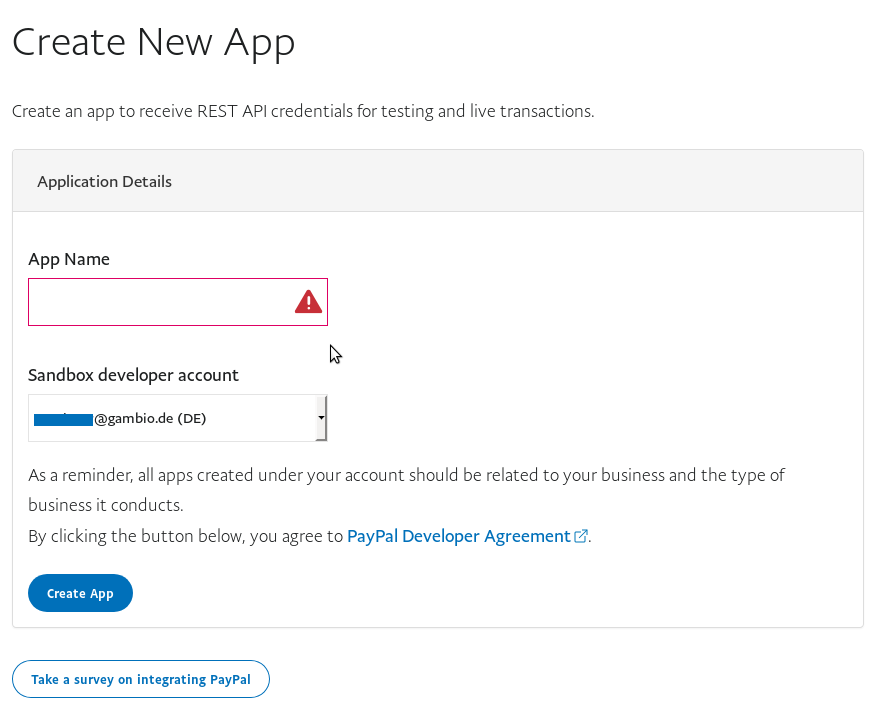Focus the empty App Name input field
Screen dimensions: 882x727
click(160, 302)
